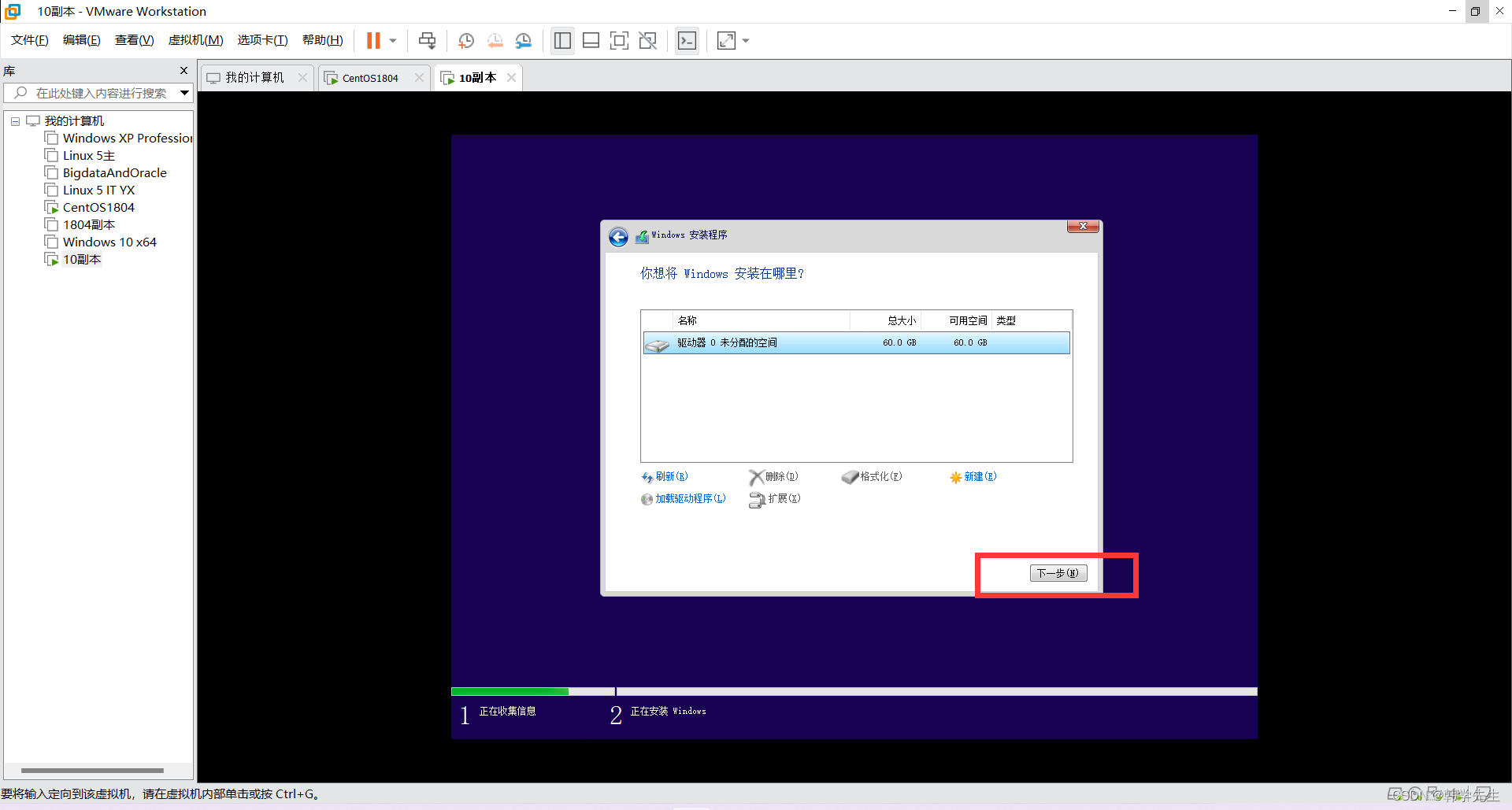Click the VMware Workstation title bar icon

coord(13,11)
